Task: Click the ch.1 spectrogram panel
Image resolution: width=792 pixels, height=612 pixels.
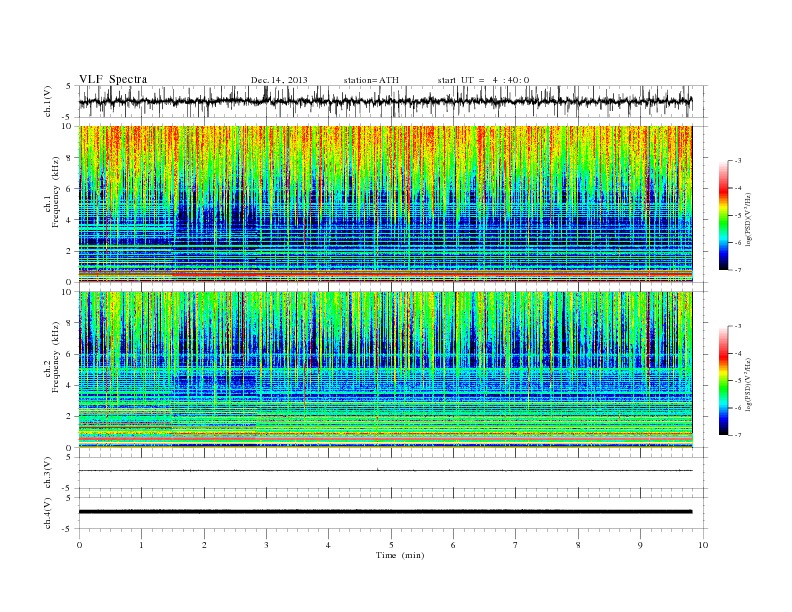Action: pos(385,204)
